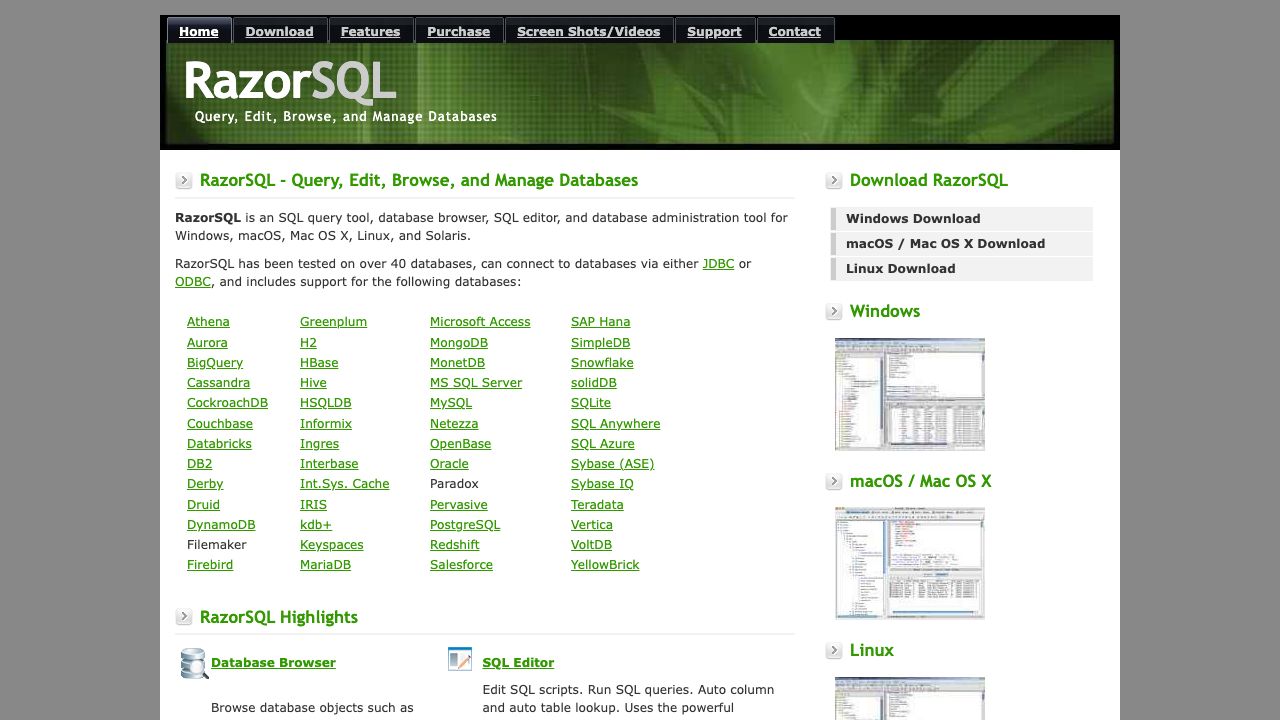Viewport: 1280px width, 720px height.
Task: Click the Hive link
Action: point(313,383)
